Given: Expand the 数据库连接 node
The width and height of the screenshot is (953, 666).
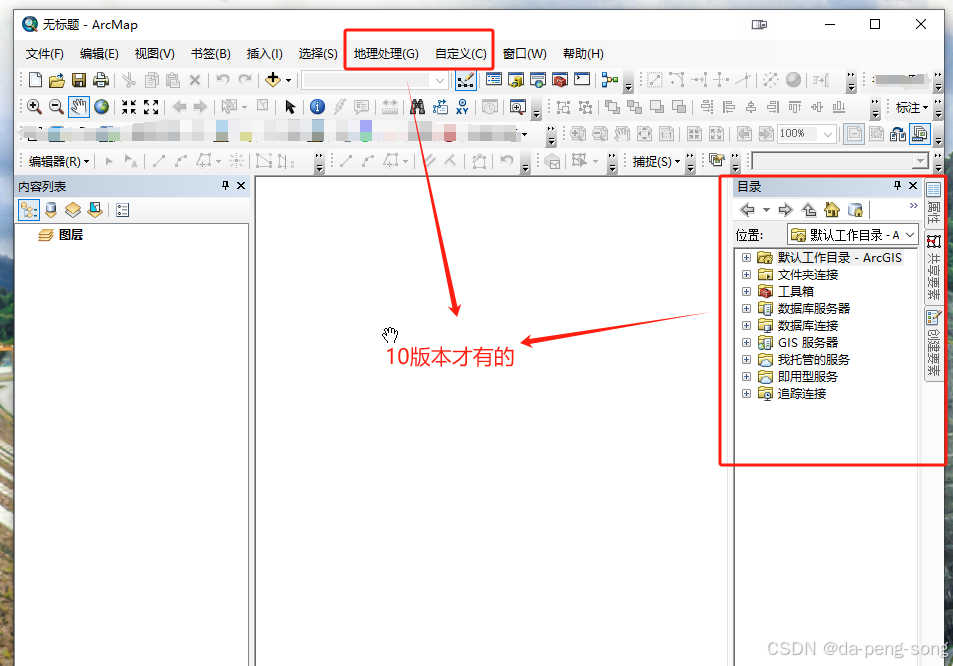Looking at the screenshot, I should 746,326.
